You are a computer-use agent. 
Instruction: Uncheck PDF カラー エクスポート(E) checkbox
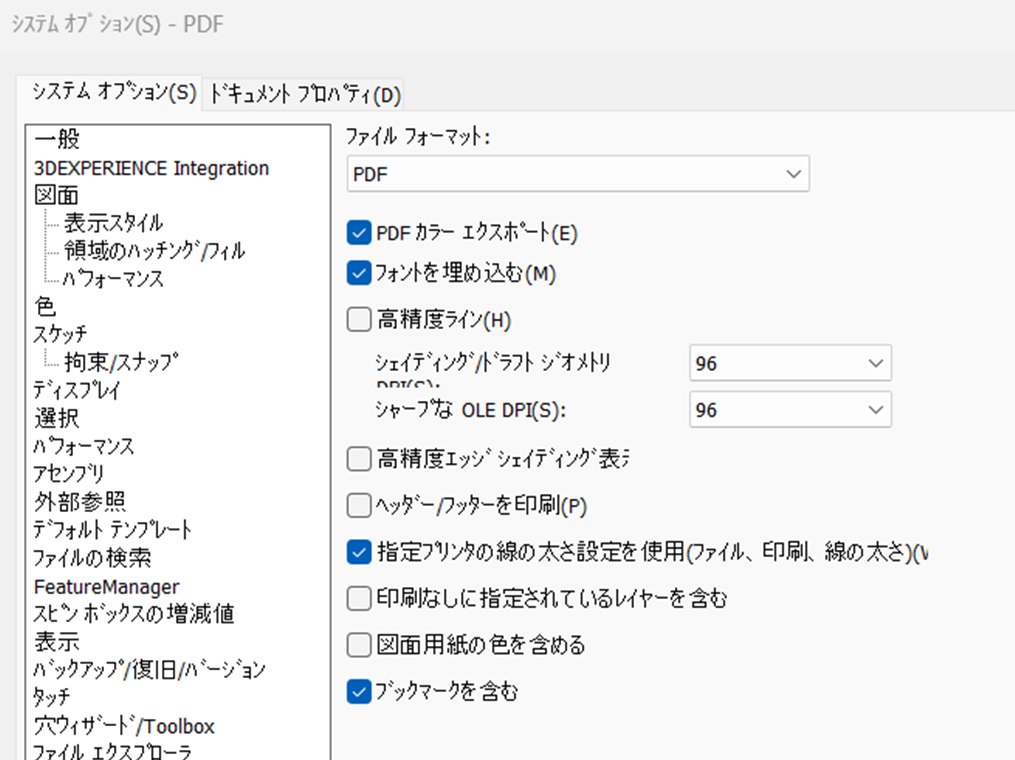click(359, 232)
